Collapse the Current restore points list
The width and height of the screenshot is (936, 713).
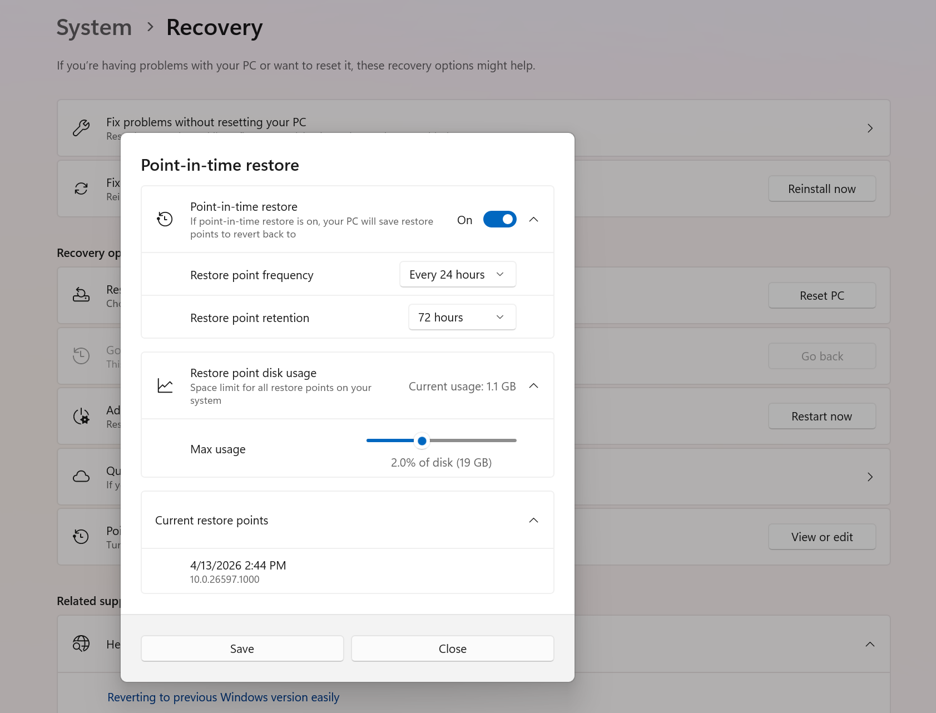(x=534, y=520)
